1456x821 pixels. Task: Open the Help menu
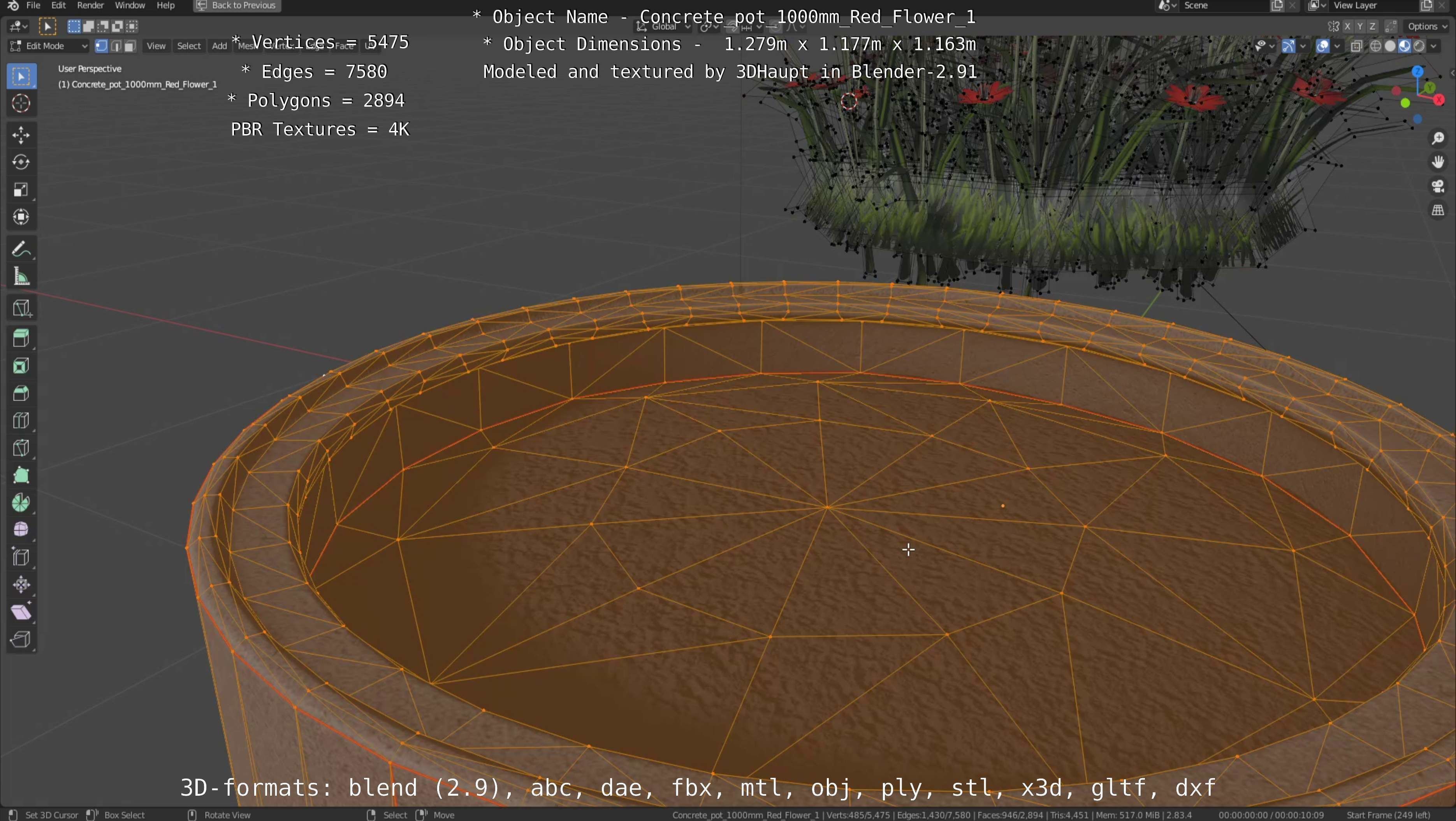click(165, 6)
